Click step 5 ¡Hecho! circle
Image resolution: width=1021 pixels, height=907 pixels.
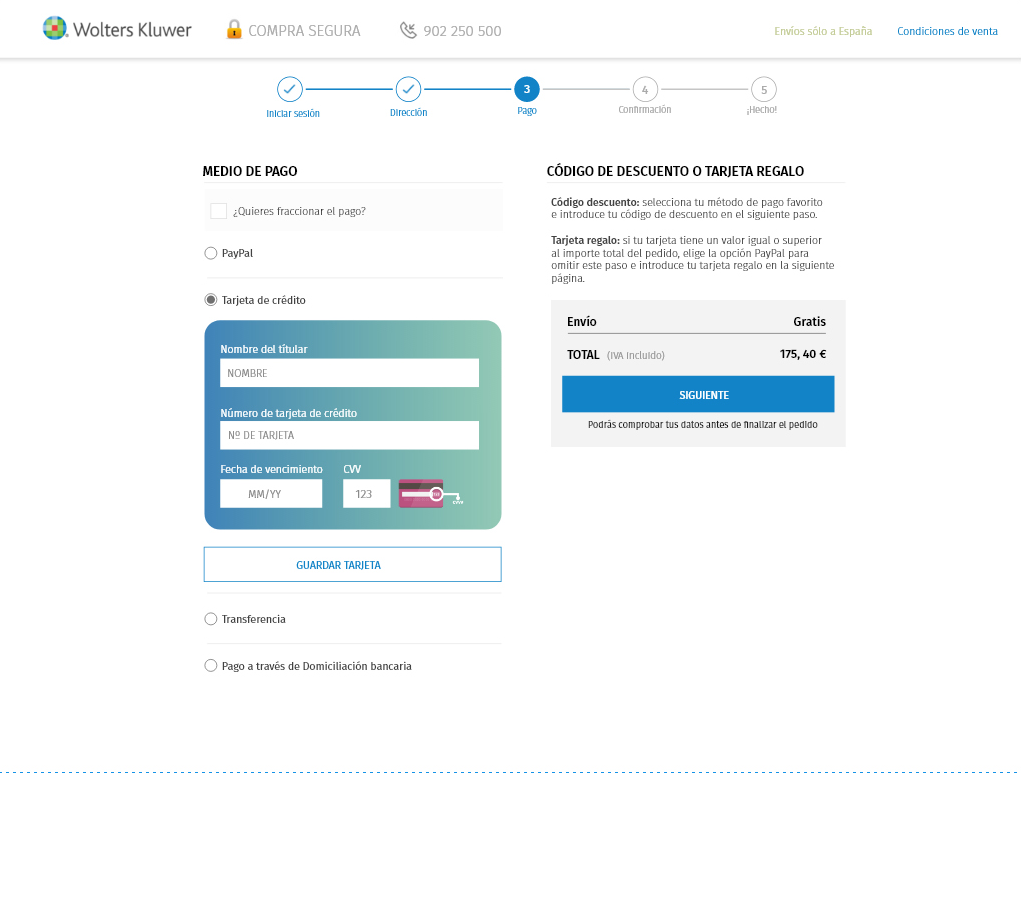pyautogui.click(x=764, y=89)
